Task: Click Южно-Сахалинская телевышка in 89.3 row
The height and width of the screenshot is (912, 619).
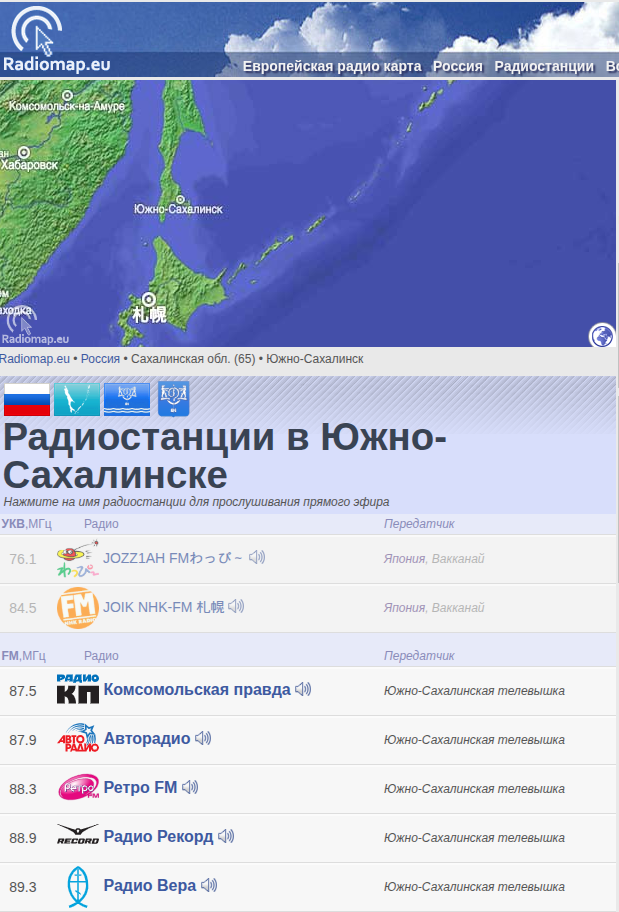Action: (x=474, y=887)
